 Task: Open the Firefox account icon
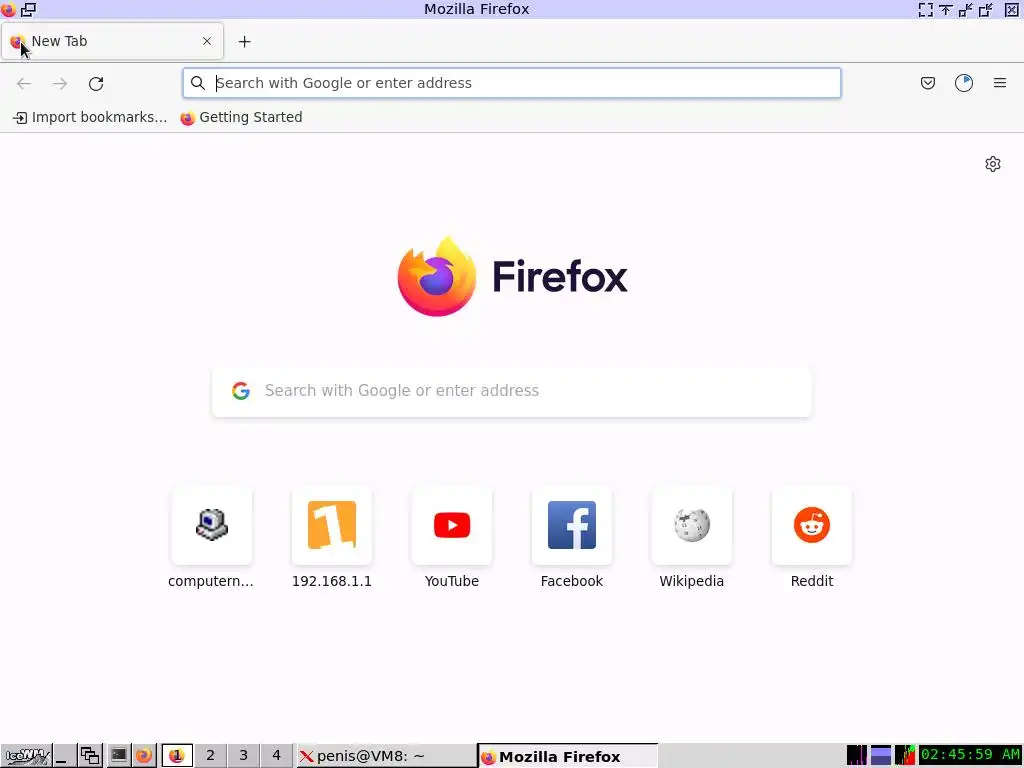point(964,83)
